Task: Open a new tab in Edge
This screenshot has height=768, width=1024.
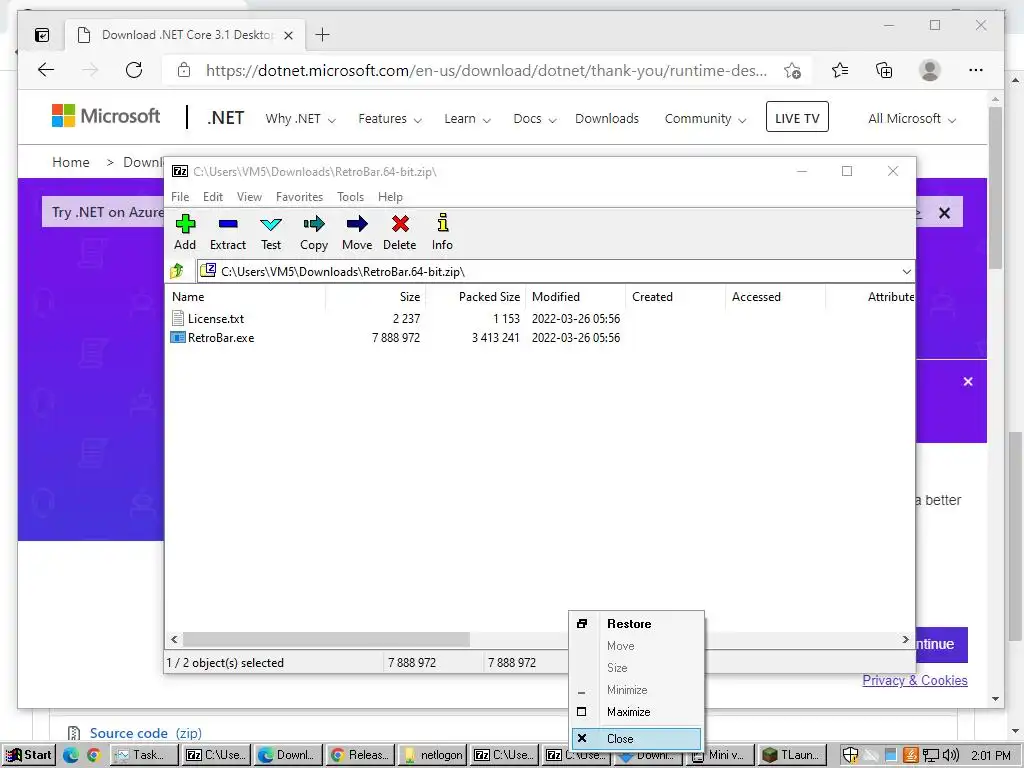Action: [323, 35]
